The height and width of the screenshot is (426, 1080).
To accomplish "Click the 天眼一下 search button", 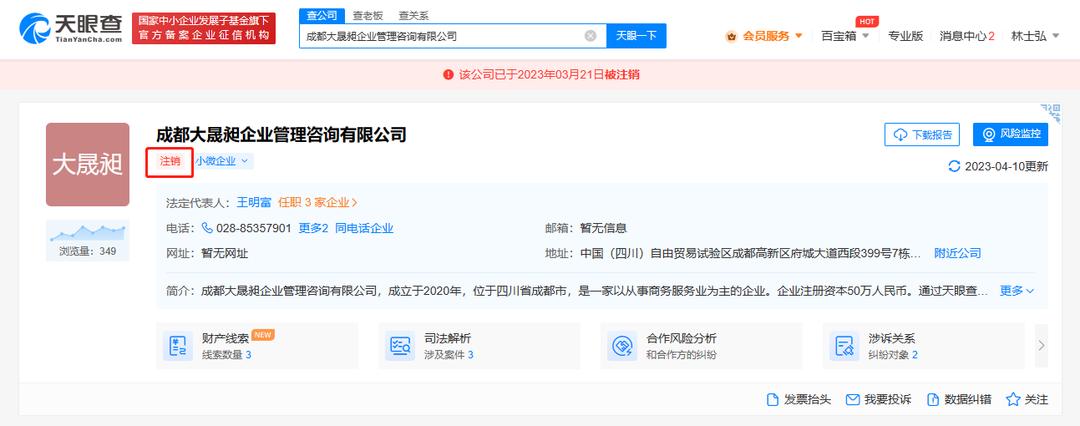I will (x=636, y=36).
